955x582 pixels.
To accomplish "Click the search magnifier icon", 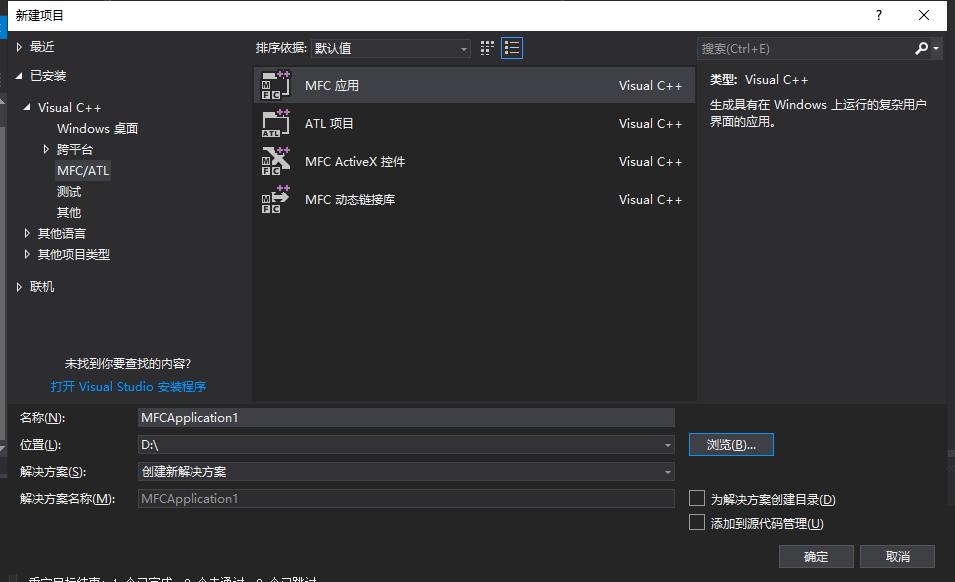I will [922, 48].
